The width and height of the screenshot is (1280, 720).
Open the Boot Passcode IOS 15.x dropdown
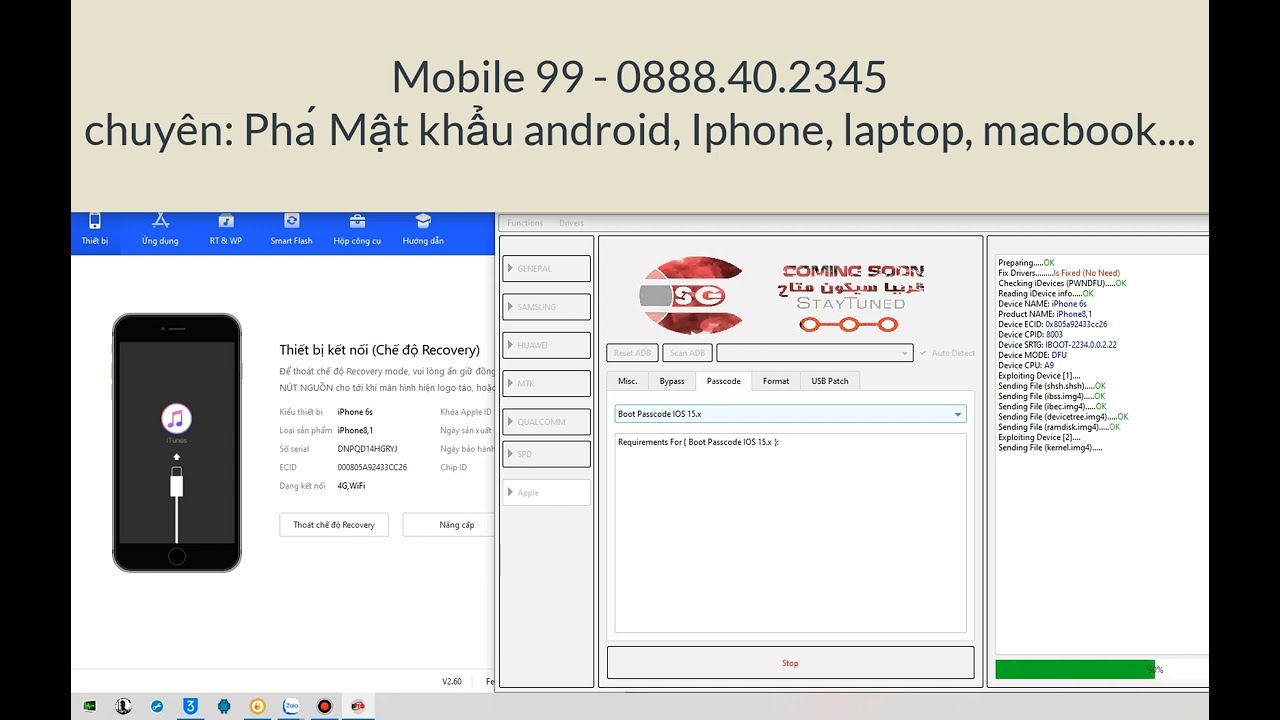[x=790, y=414]
